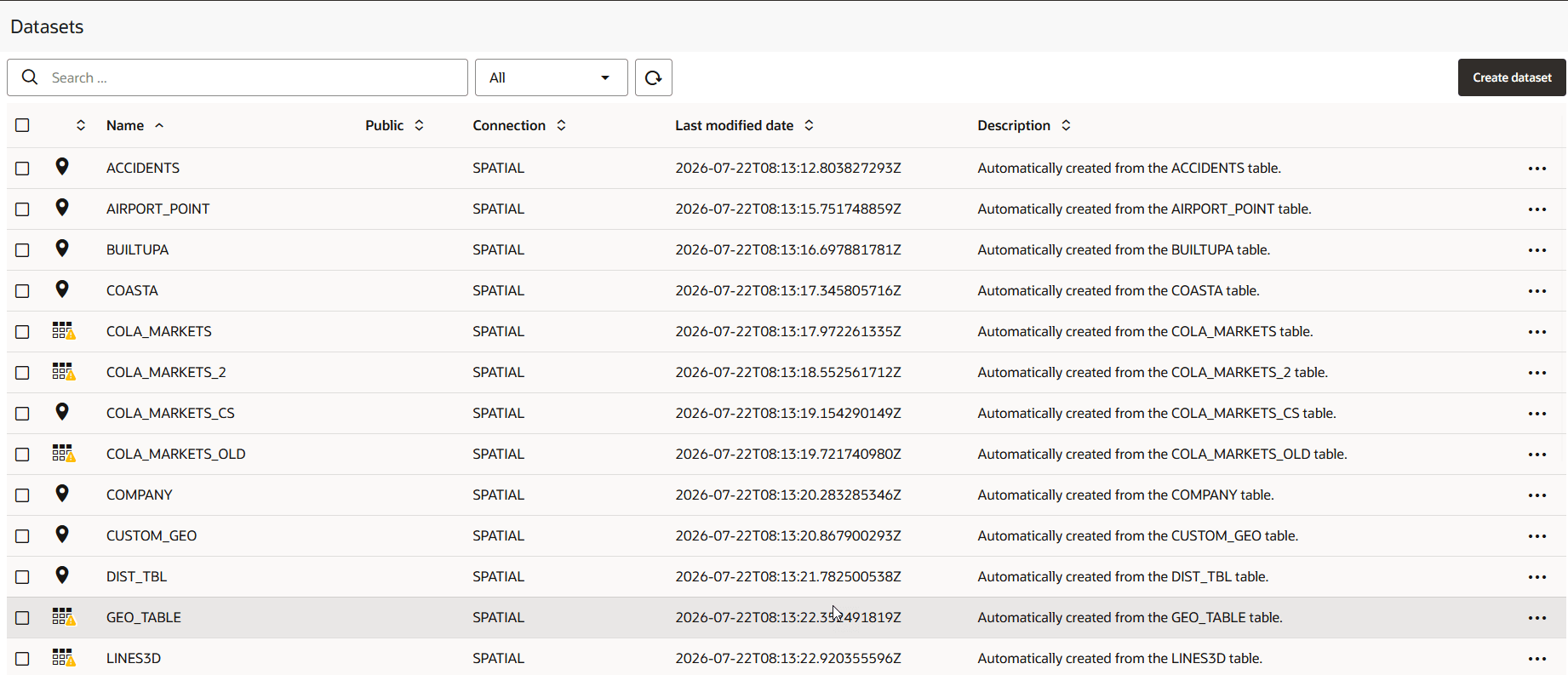This screenshot has width=1568, height=675.
Task: Check the box for BUILTUPA dataset
Action: click(22, 250)
